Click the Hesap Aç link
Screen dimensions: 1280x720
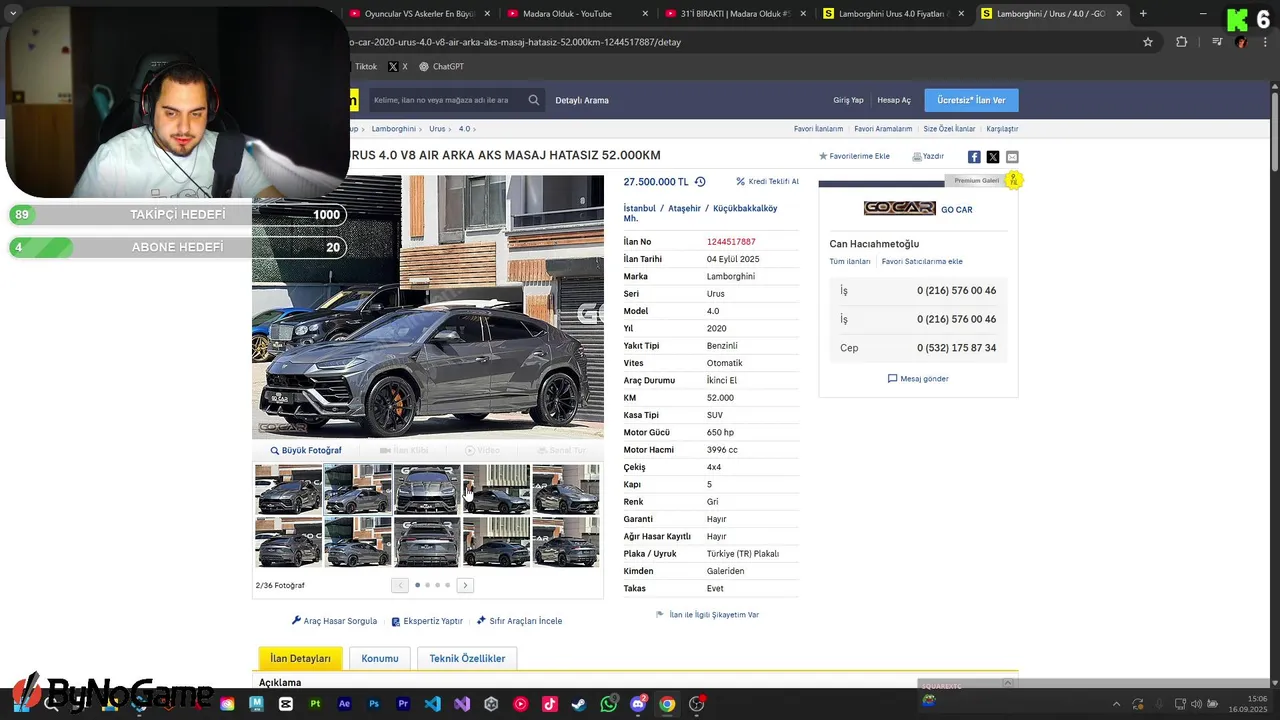tap(894, 100)
